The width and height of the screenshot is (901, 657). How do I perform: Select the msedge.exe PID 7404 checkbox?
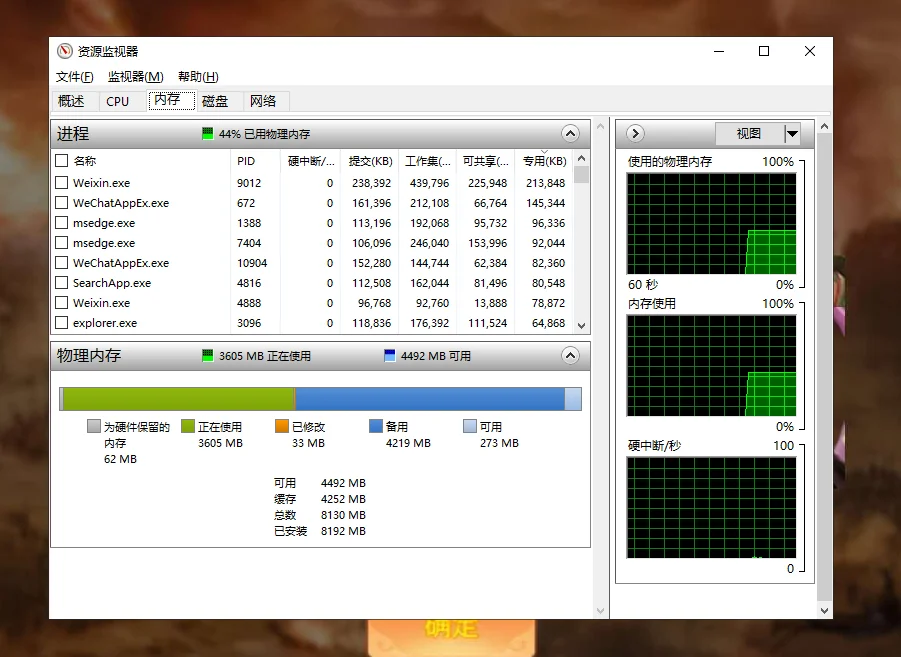point(61,243)
